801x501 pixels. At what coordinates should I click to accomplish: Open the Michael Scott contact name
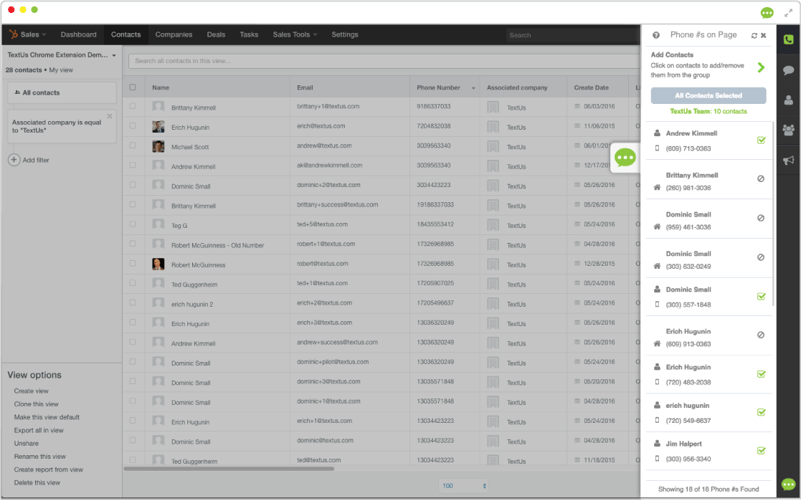pyautogui.click(x=190, y=147)
